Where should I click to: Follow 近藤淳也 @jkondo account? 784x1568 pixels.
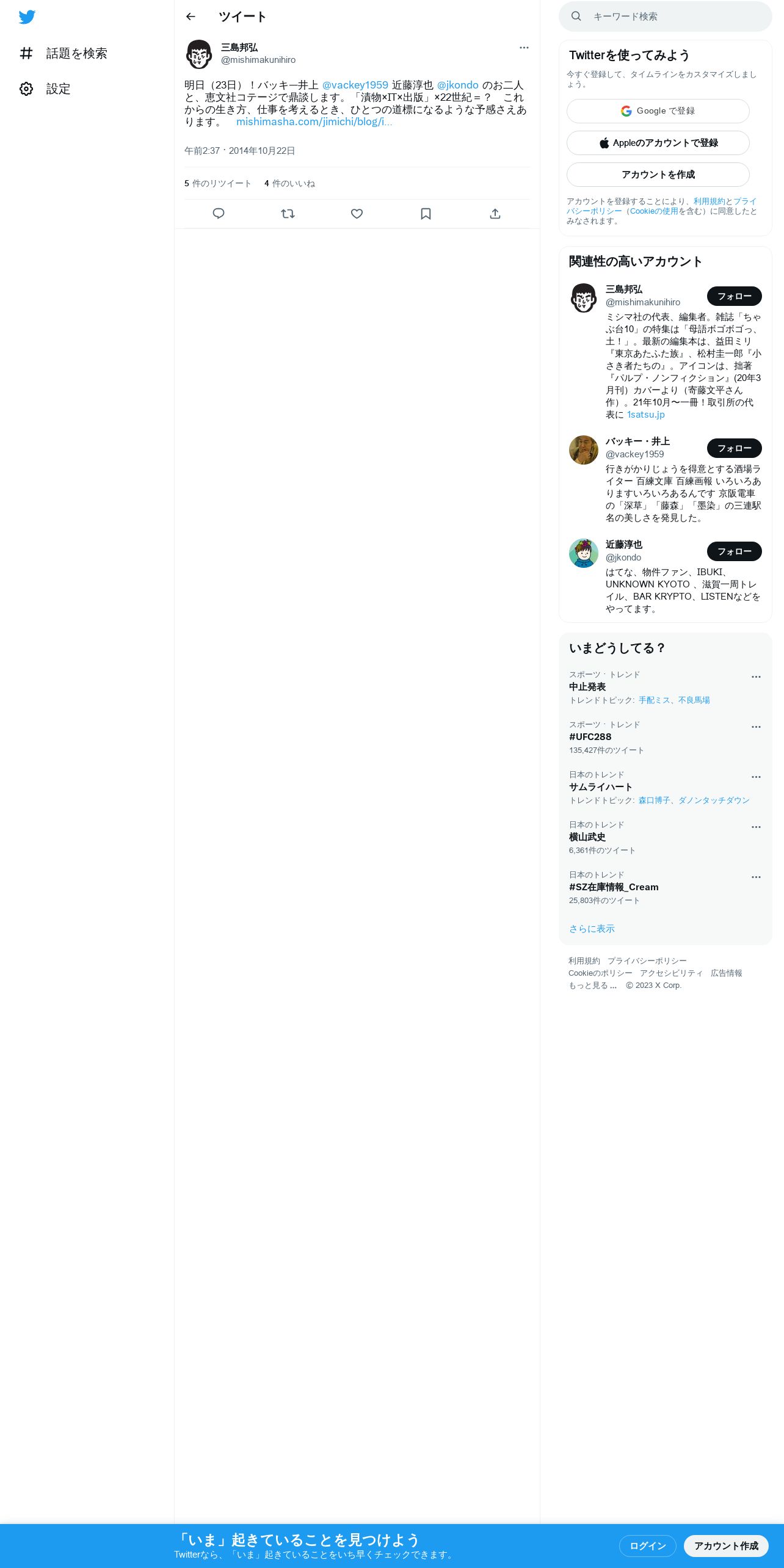[735, 551]
